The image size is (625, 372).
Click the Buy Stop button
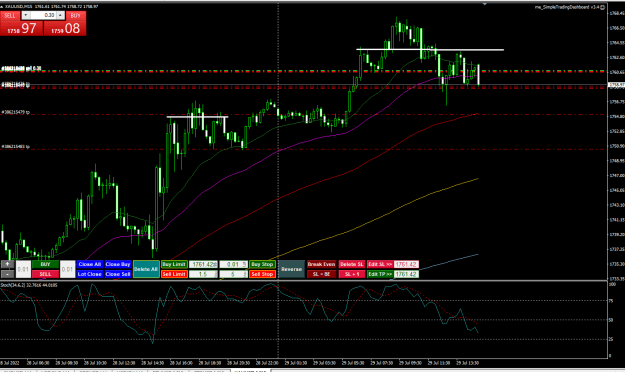point(262,264)
